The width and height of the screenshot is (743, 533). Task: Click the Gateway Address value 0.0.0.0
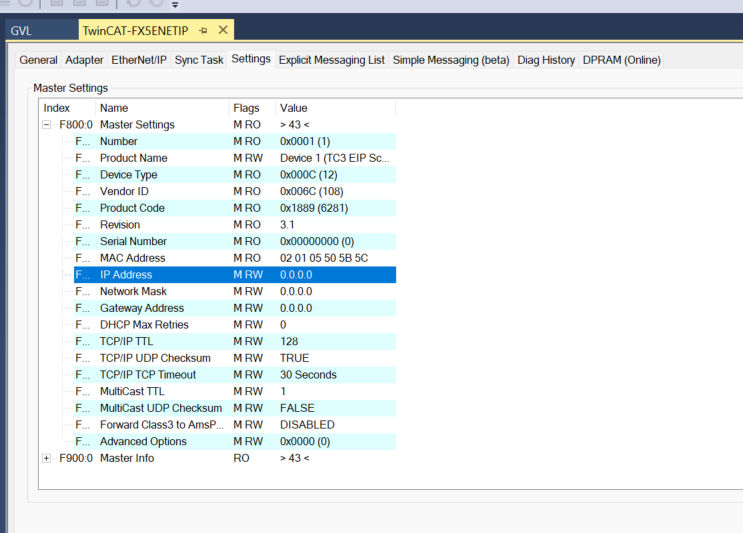pos(296,308)
